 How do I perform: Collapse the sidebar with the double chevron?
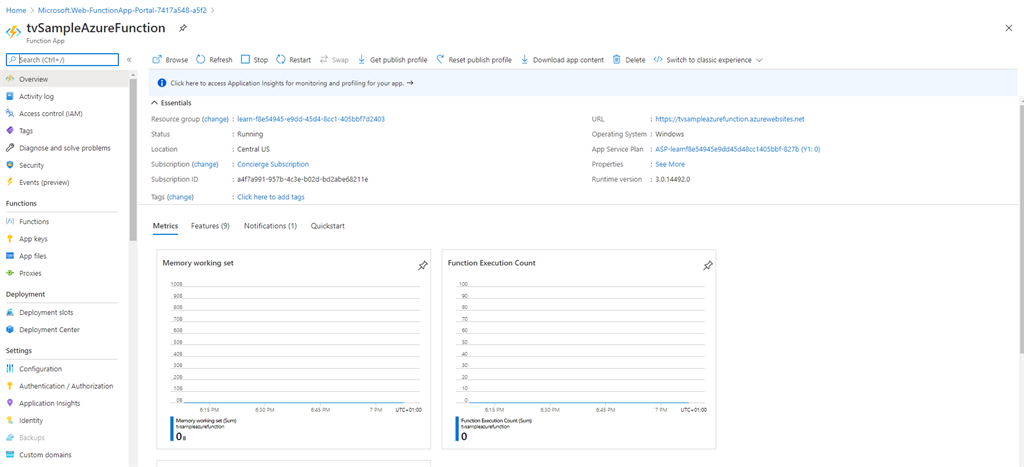pyautogui.click(x=129, y=59)
